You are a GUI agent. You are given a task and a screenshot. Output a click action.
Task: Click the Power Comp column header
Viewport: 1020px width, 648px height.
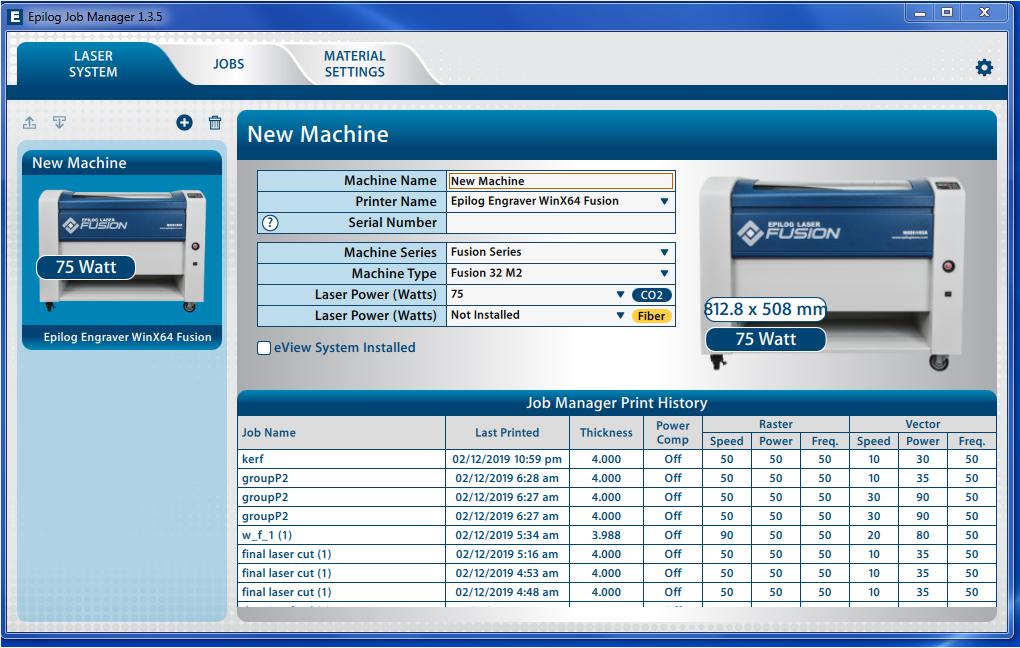point(673,433)
